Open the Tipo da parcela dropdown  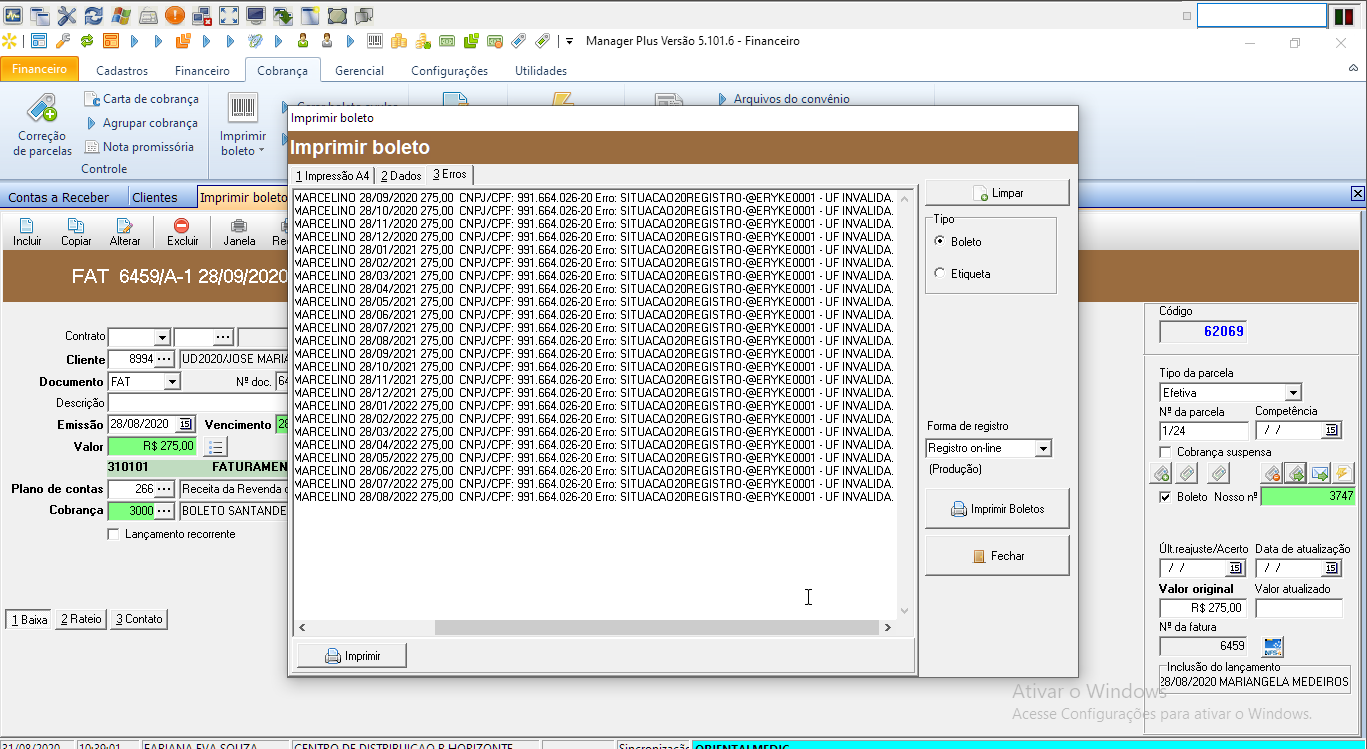coord(1293,393)
